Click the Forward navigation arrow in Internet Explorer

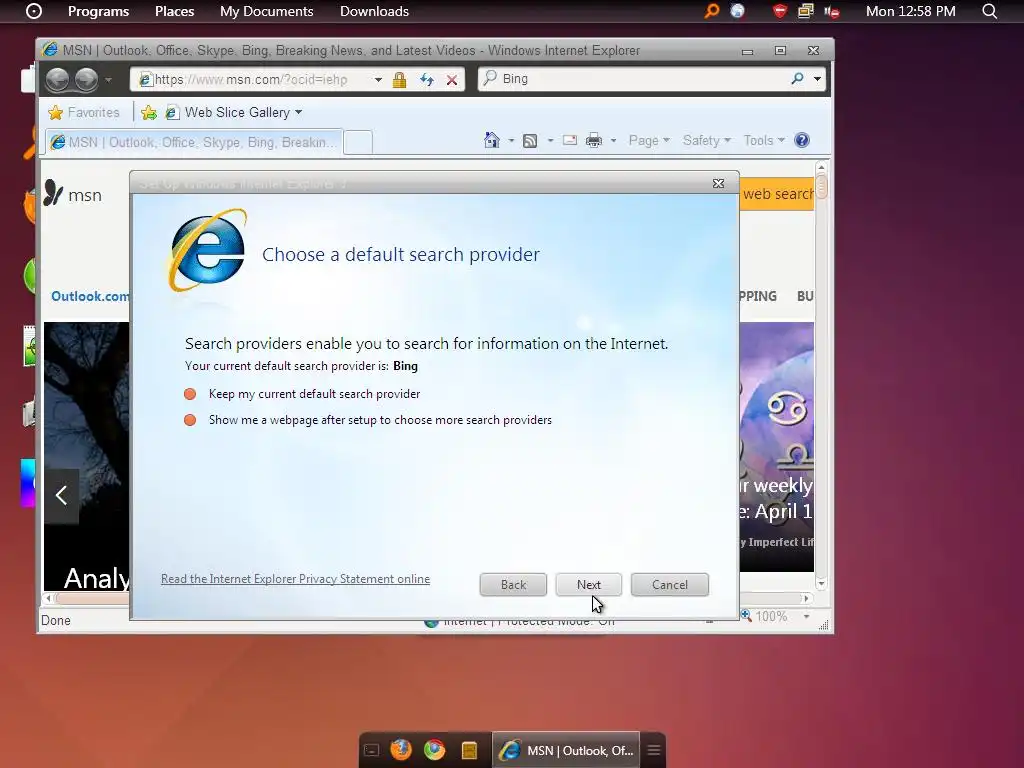[x=86, y=80]
